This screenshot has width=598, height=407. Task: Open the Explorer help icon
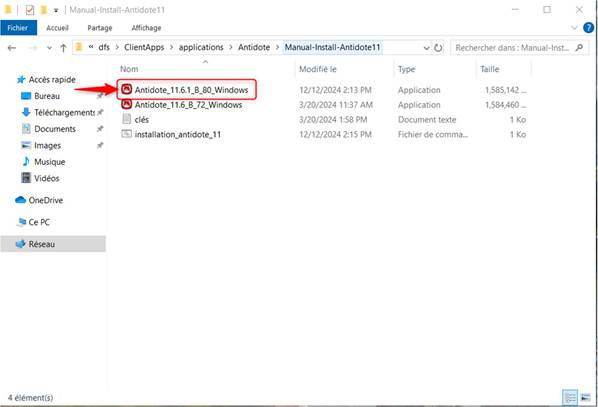click(588, 28)
